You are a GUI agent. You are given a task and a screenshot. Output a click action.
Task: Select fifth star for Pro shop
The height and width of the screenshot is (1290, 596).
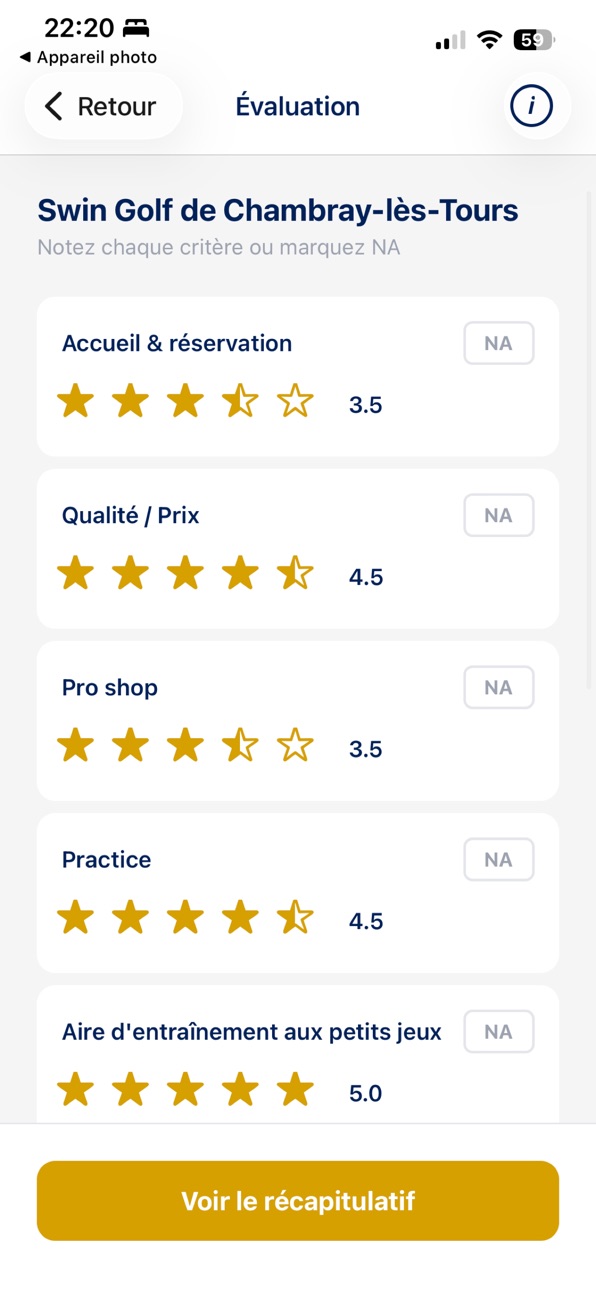point(295,747)
